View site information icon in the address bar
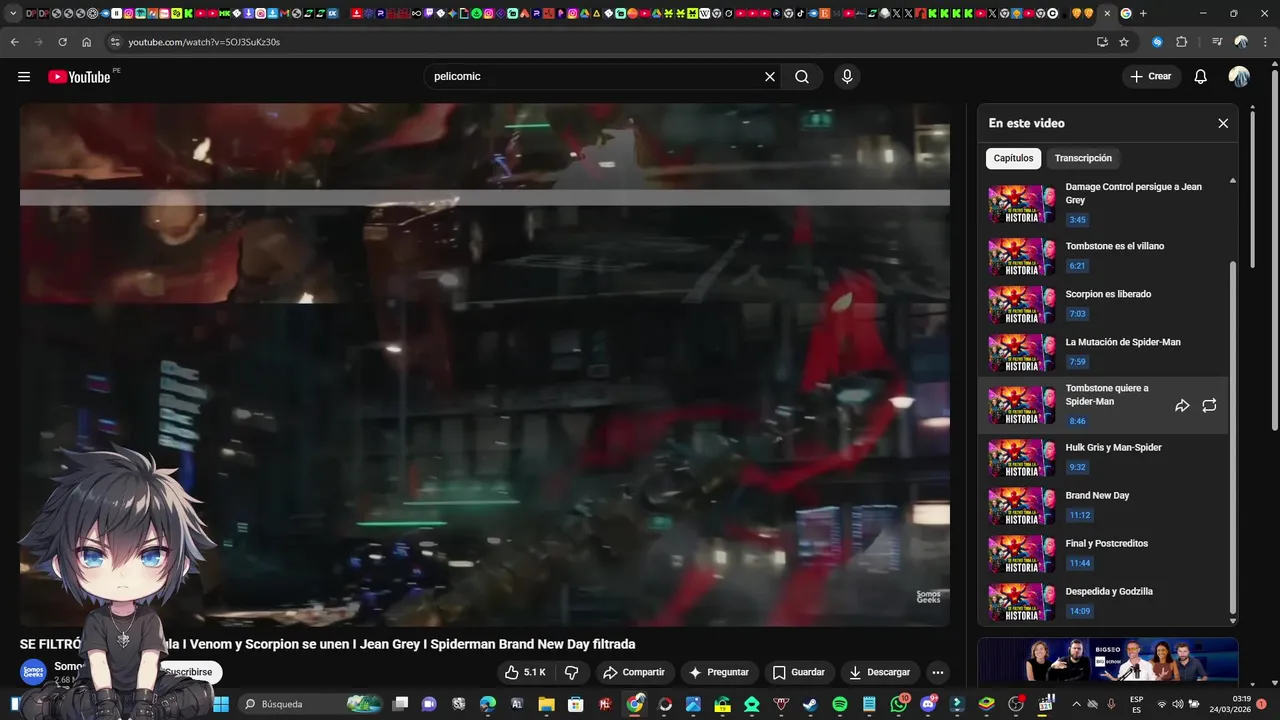The image size is (1280, 720). [x=115, y=42]
